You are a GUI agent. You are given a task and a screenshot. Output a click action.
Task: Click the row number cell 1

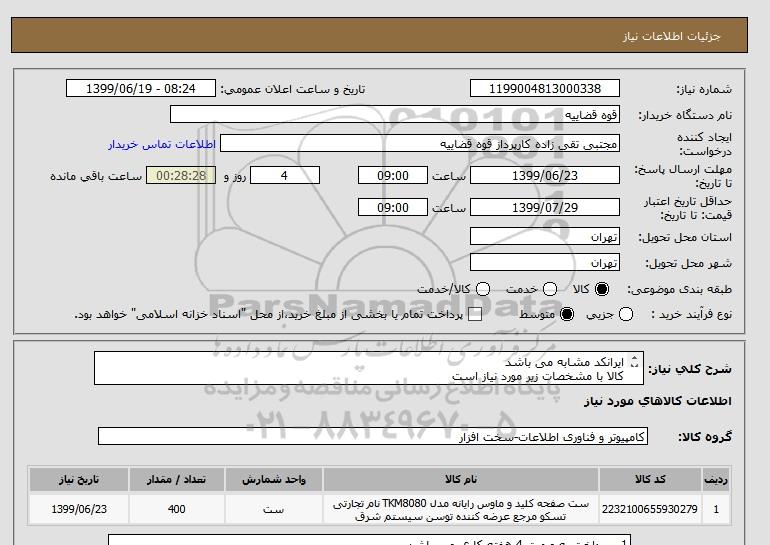[716, 510]
